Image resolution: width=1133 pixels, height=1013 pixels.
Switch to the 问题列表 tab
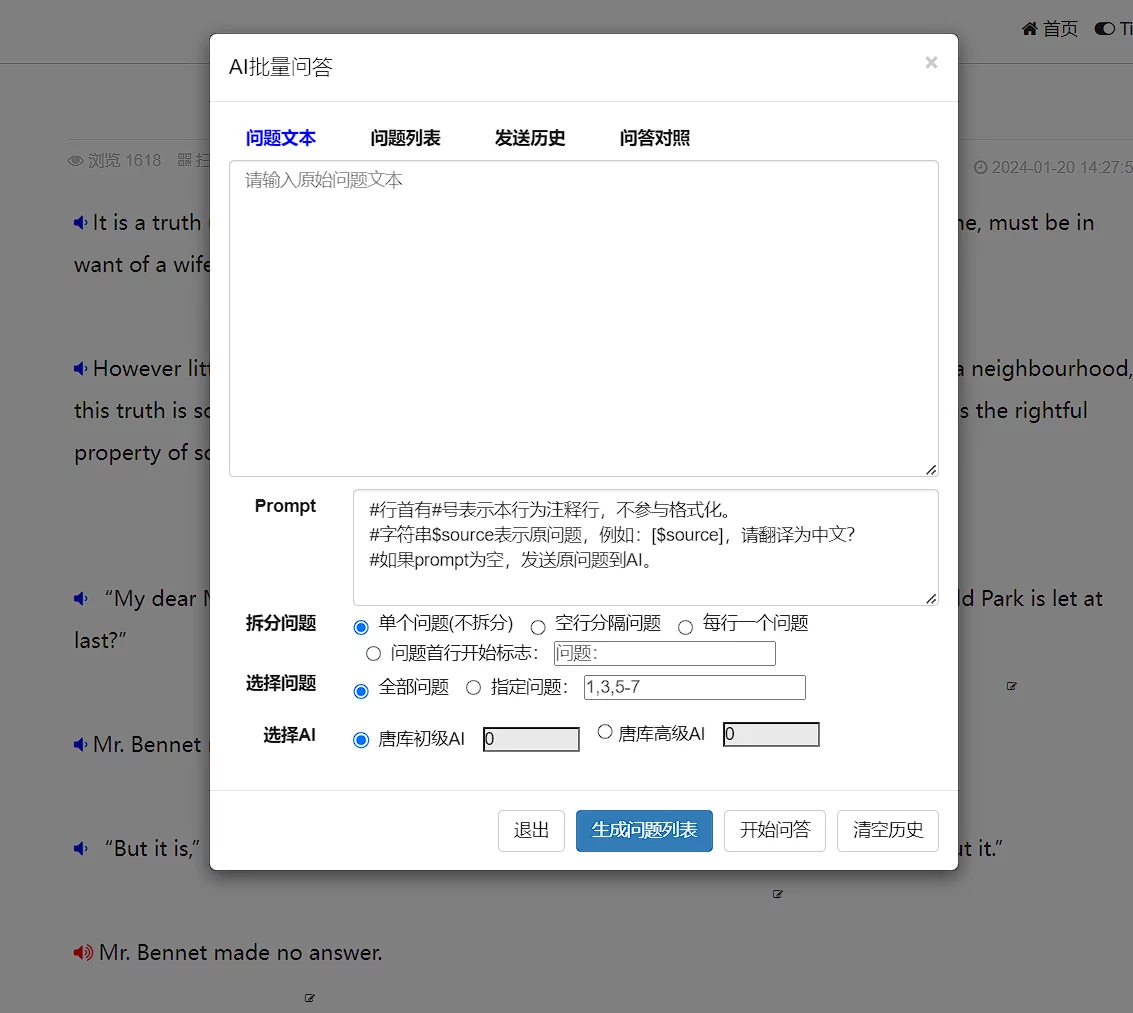click(x=405, y=138)
